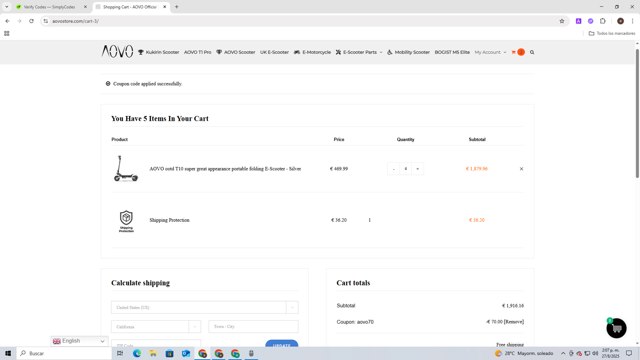Go back in browser history
This screenshot has width=640, height=360.
(x=7, y=21)
